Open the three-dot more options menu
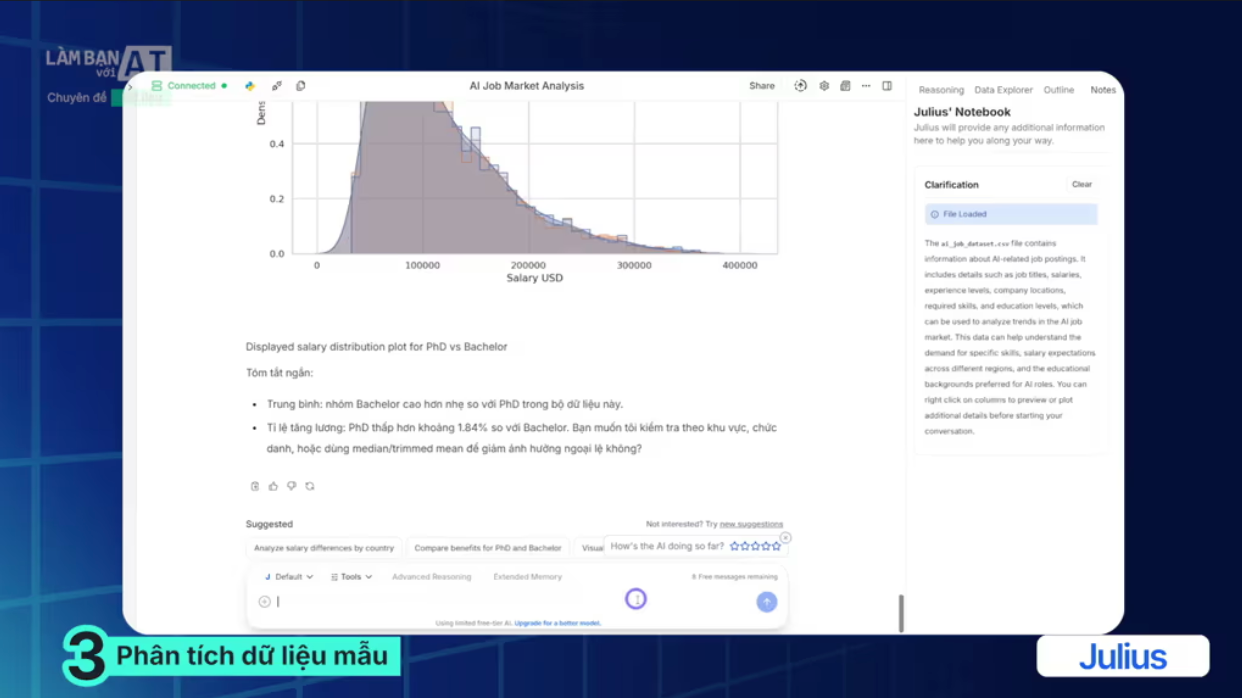1242x698 pixels. (866, 86)
